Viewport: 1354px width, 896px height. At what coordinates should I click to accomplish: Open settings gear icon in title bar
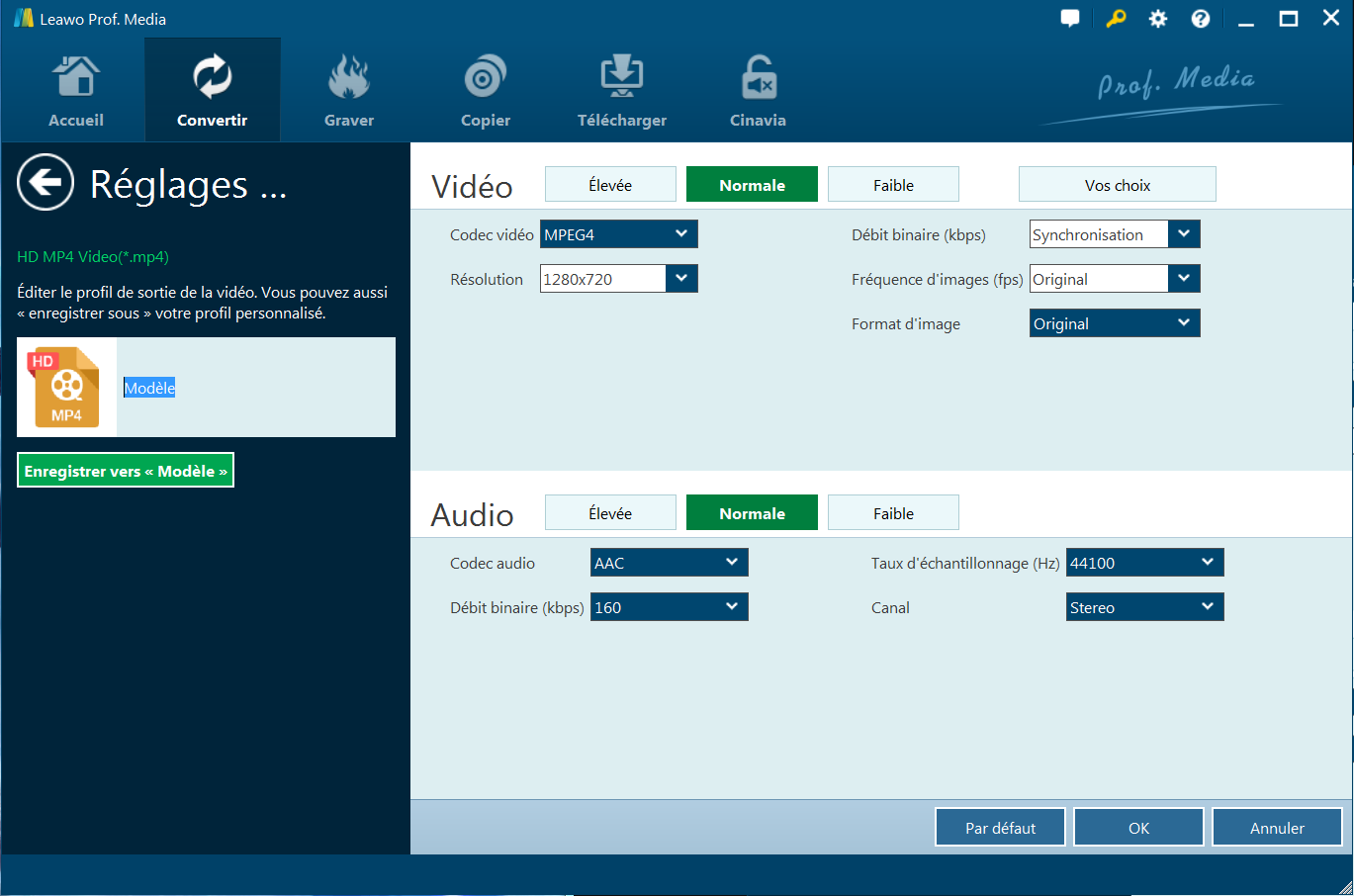click(1157, 19)
